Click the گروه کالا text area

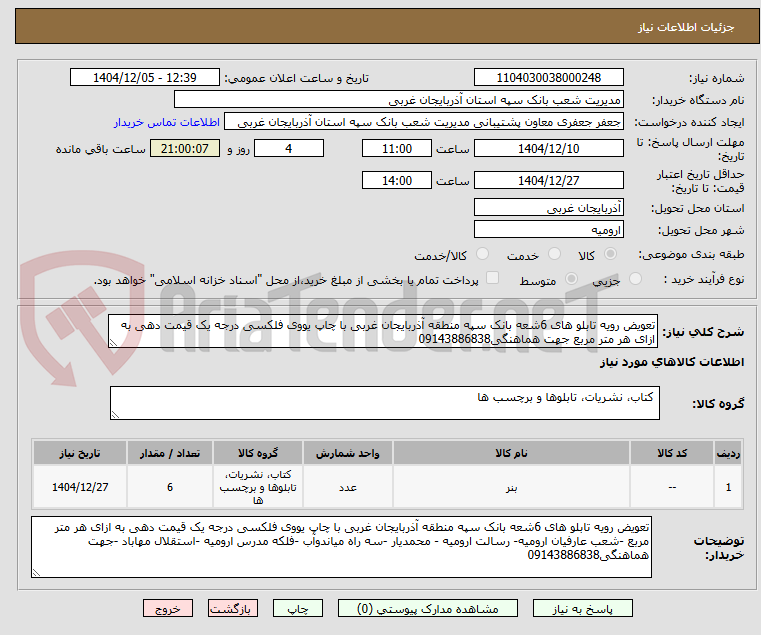point(385,403)
